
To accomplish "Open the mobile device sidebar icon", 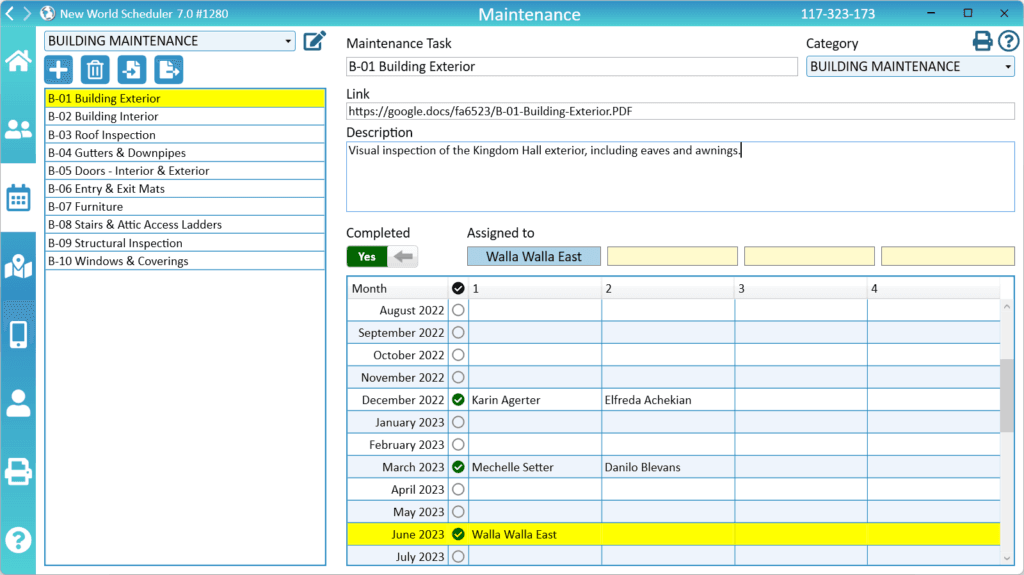I will tap(18, 335).
